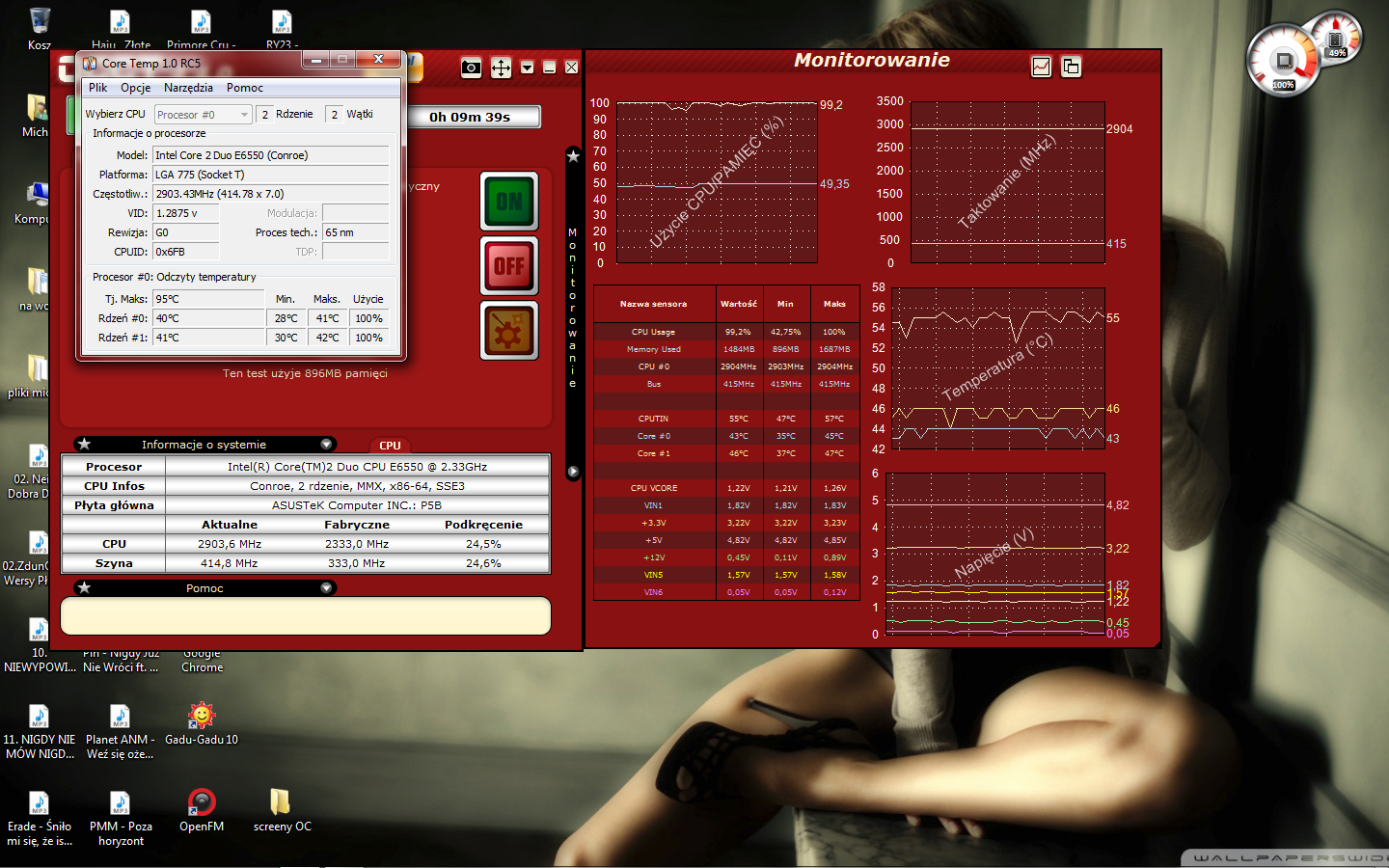Click the empty cream Pomoc help box in OCCT
This screenshot has width=1389, height=868.
point(306,615)
